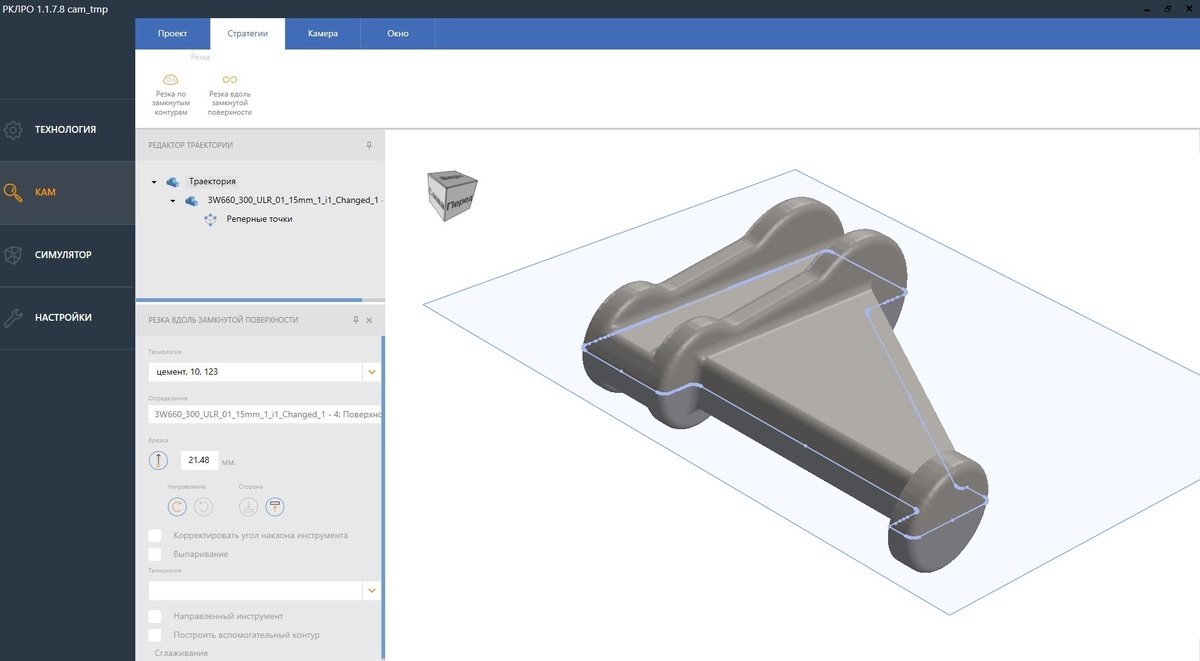Click the 21.48 мм plunge depth field
Image resolution: width=1200 pixels, height=661 pixels.
(x=200, y=460)
